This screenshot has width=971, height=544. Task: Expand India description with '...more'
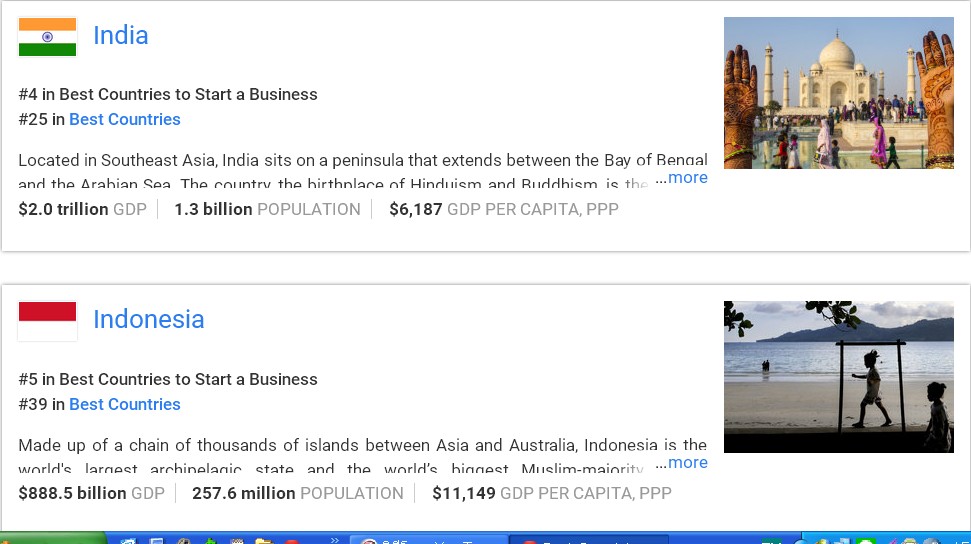click(682, 178)
